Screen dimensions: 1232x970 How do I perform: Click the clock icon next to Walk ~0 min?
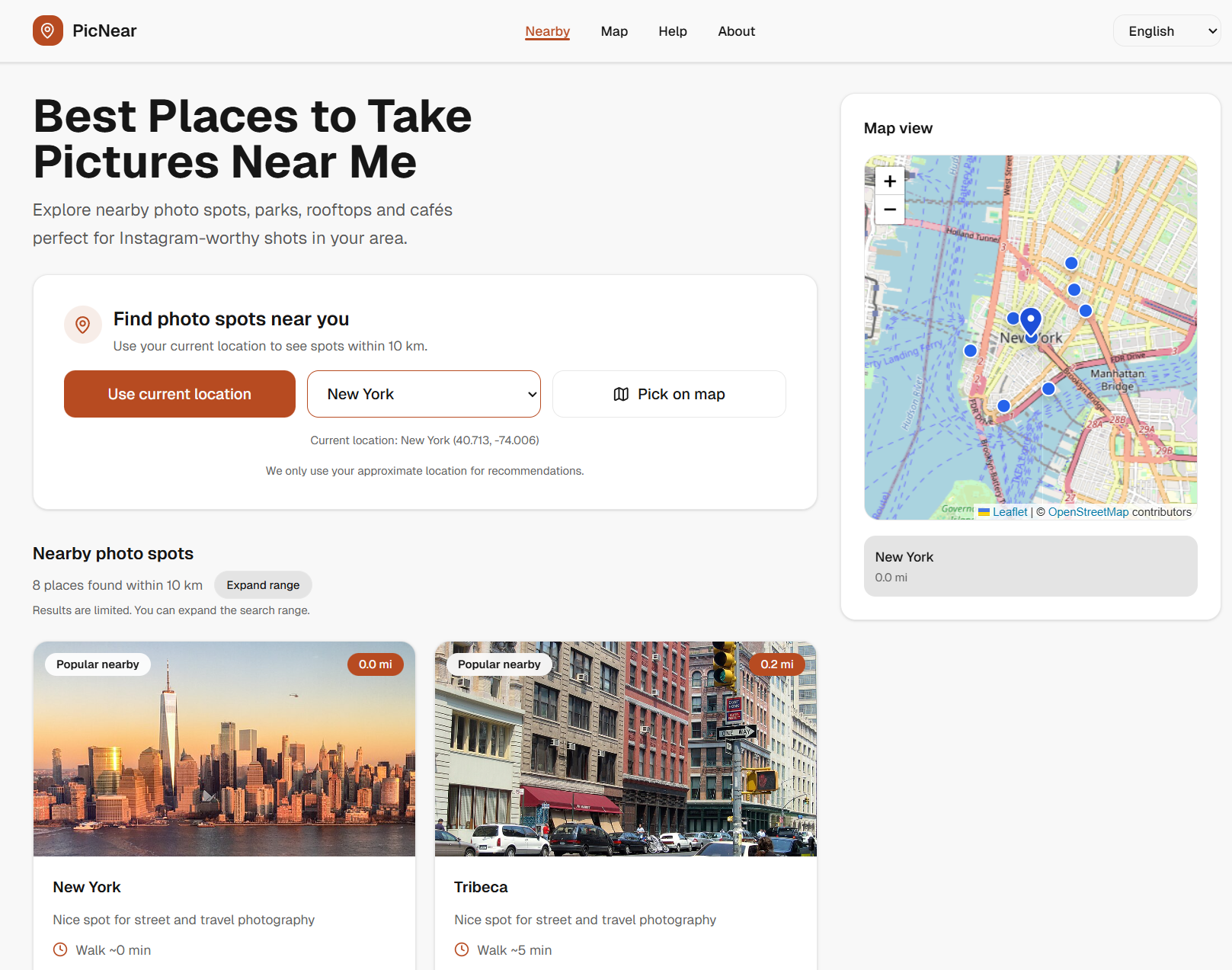click(x=59, y=949)
